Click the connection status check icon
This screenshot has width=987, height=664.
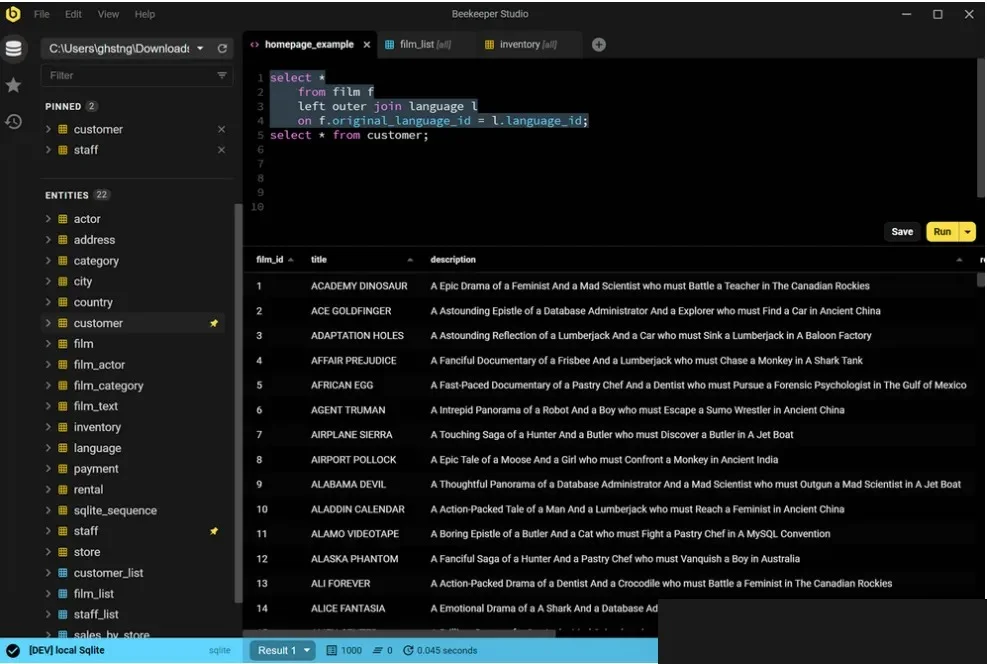(x=13, y=651)
